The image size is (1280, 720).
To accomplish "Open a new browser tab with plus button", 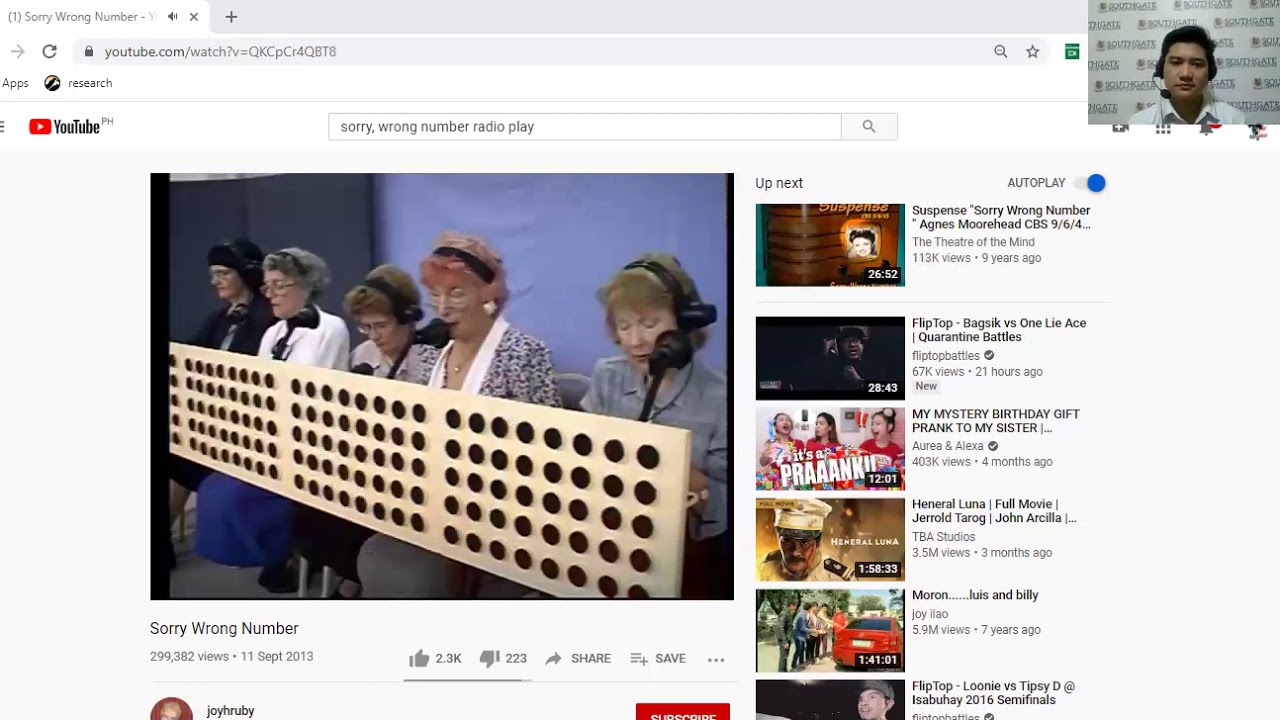I will click(231, 17).
